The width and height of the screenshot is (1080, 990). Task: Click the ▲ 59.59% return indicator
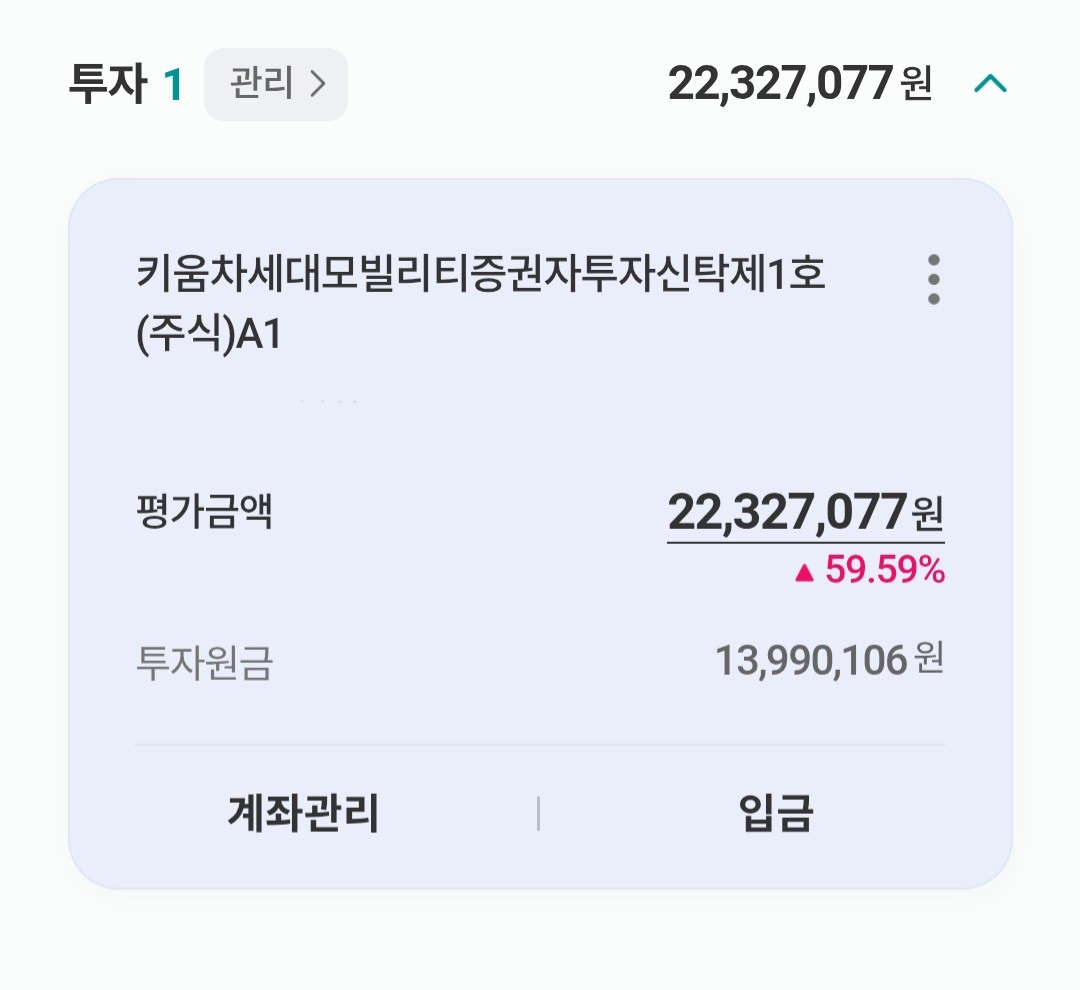click(870, 570)
